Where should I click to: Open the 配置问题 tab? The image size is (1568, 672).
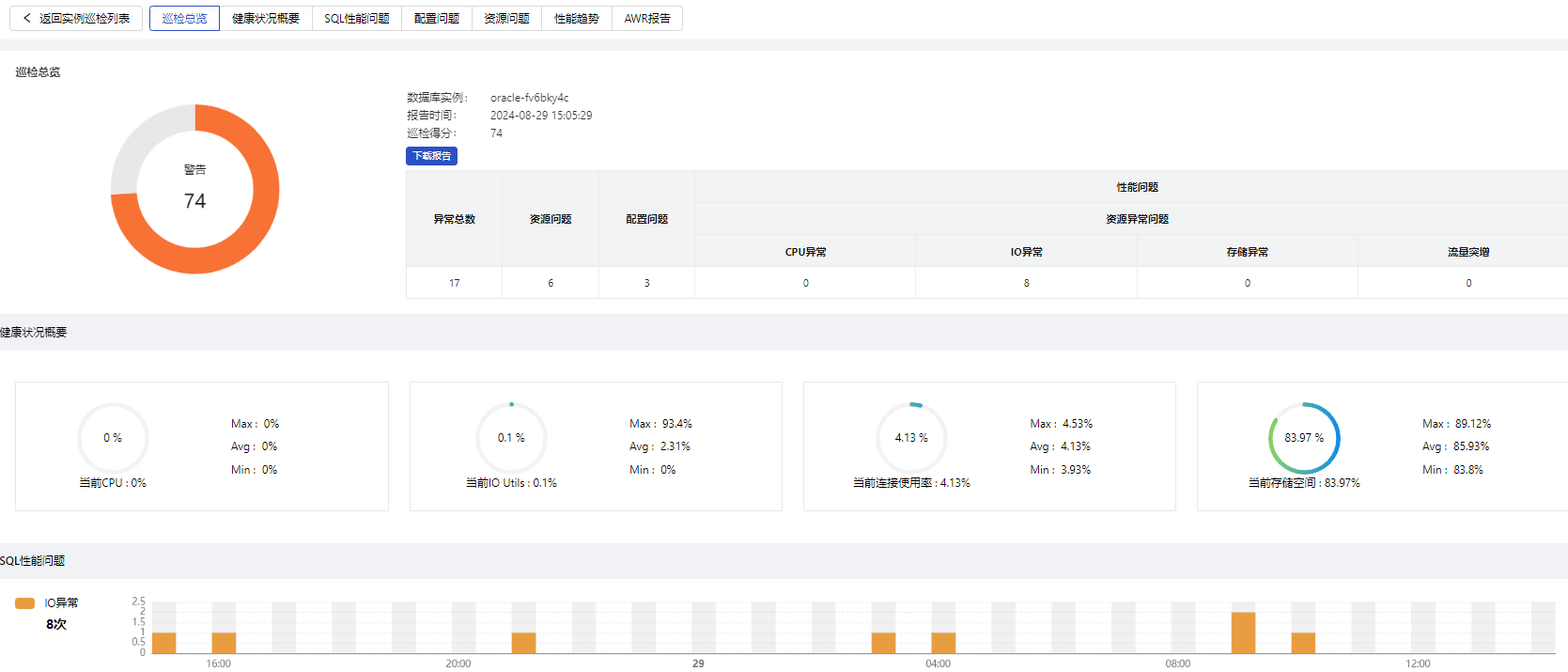coord(437,18)
